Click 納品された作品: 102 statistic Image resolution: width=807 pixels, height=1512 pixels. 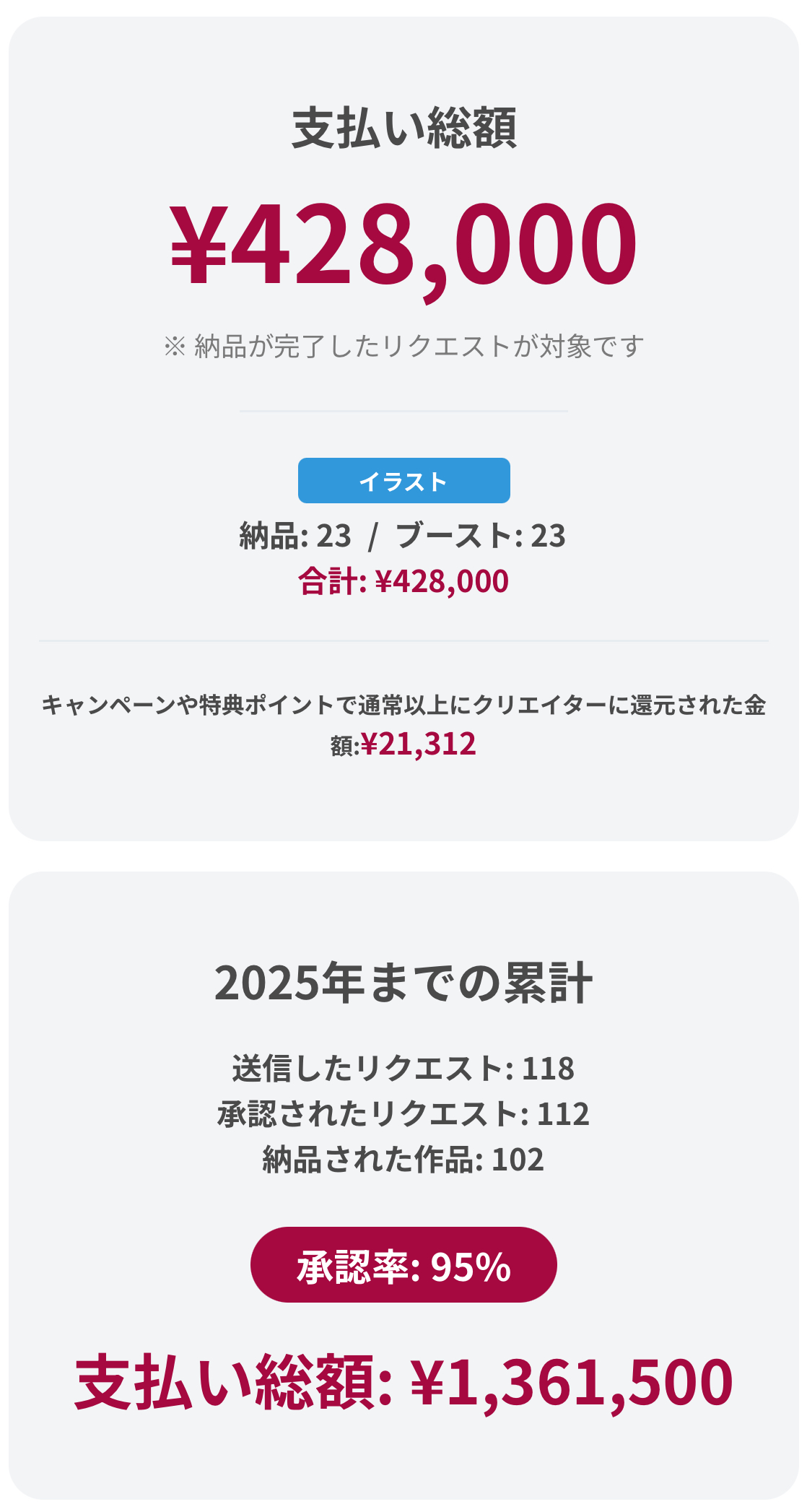(403, 1160)
